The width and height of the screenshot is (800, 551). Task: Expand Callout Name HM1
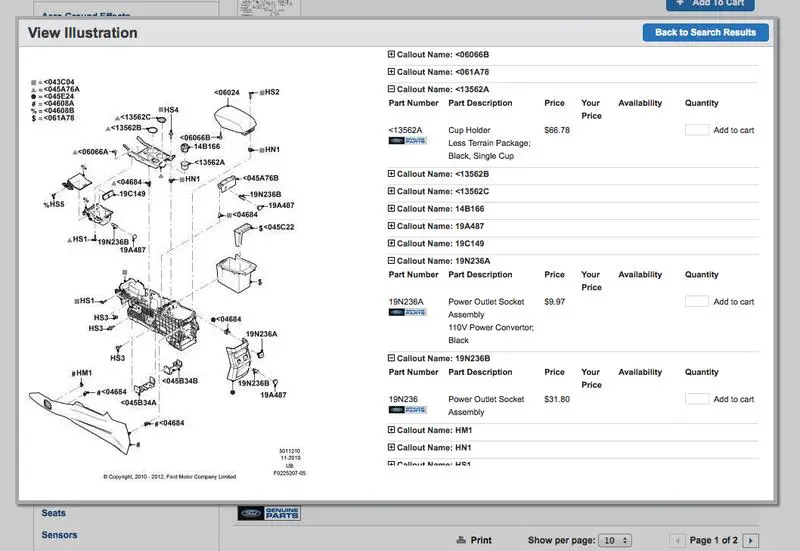tap(391, 430)
